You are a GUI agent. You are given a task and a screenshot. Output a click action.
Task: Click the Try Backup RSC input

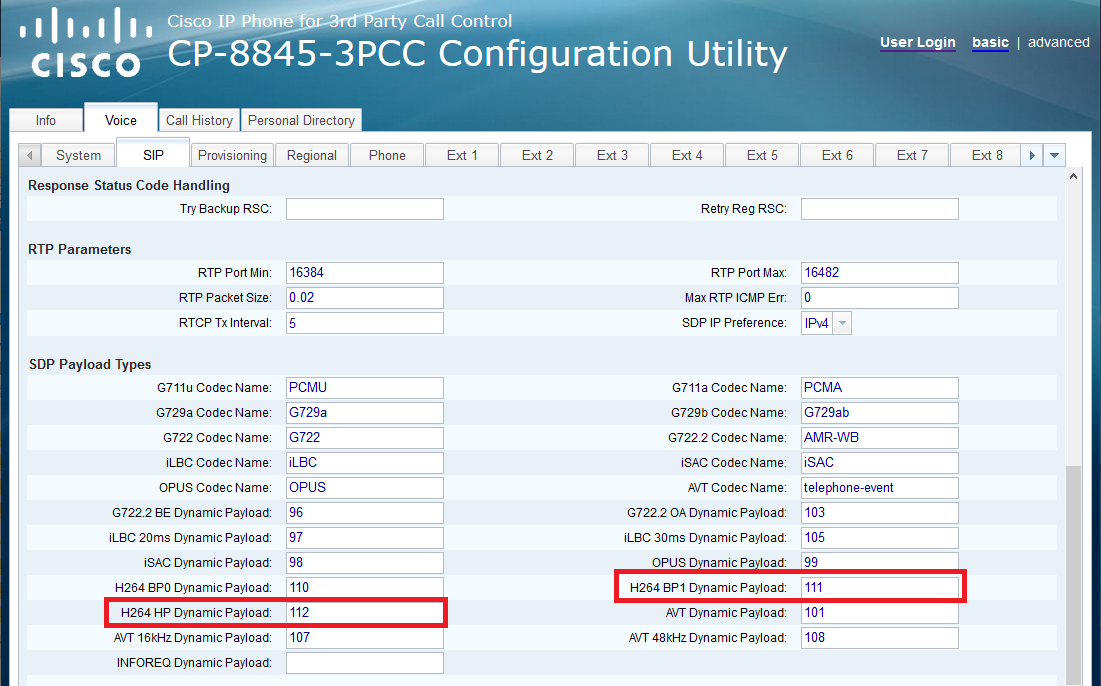point(364,209)
